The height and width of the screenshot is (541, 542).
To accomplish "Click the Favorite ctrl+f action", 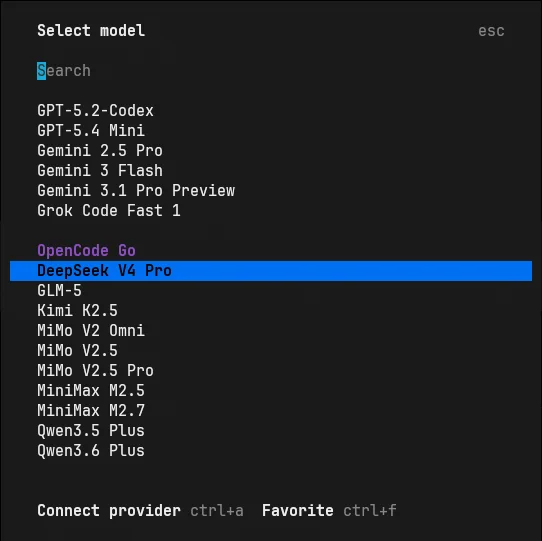I will (329, 511).
